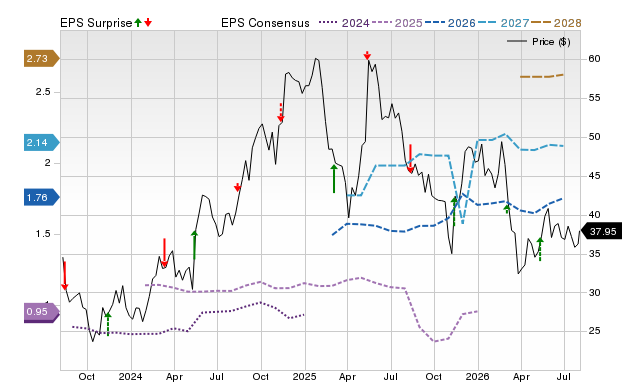Click the Oct label preceding 2025
This screenshot has height=382, width=640.
[x=260, y=376]
